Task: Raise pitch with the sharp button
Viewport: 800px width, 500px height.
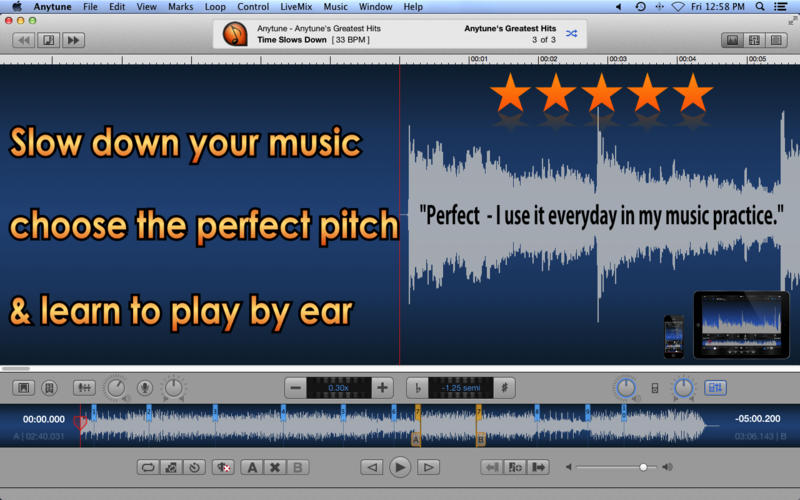Action: [x=504, y=388]
